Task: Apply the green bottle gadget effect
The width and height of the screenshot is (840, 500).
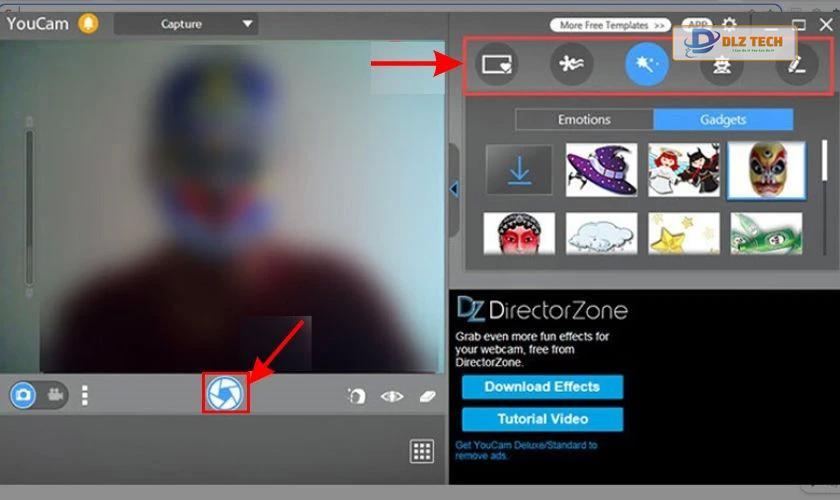Action: (766, 234)
